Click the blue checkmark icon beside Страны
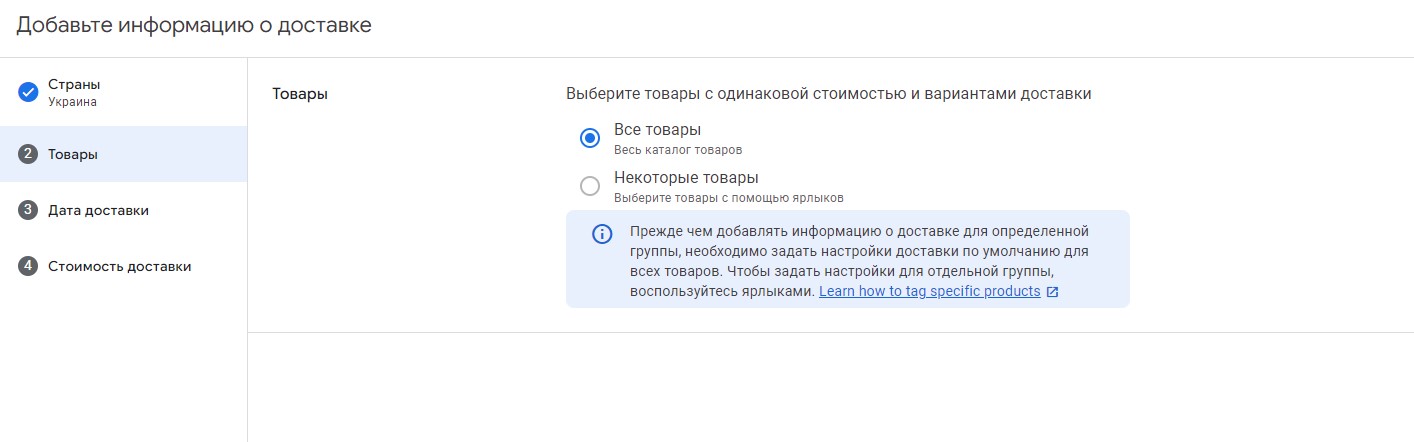Image resolution: width=1414 pixels, height=442 pixels. click(28, 92)
